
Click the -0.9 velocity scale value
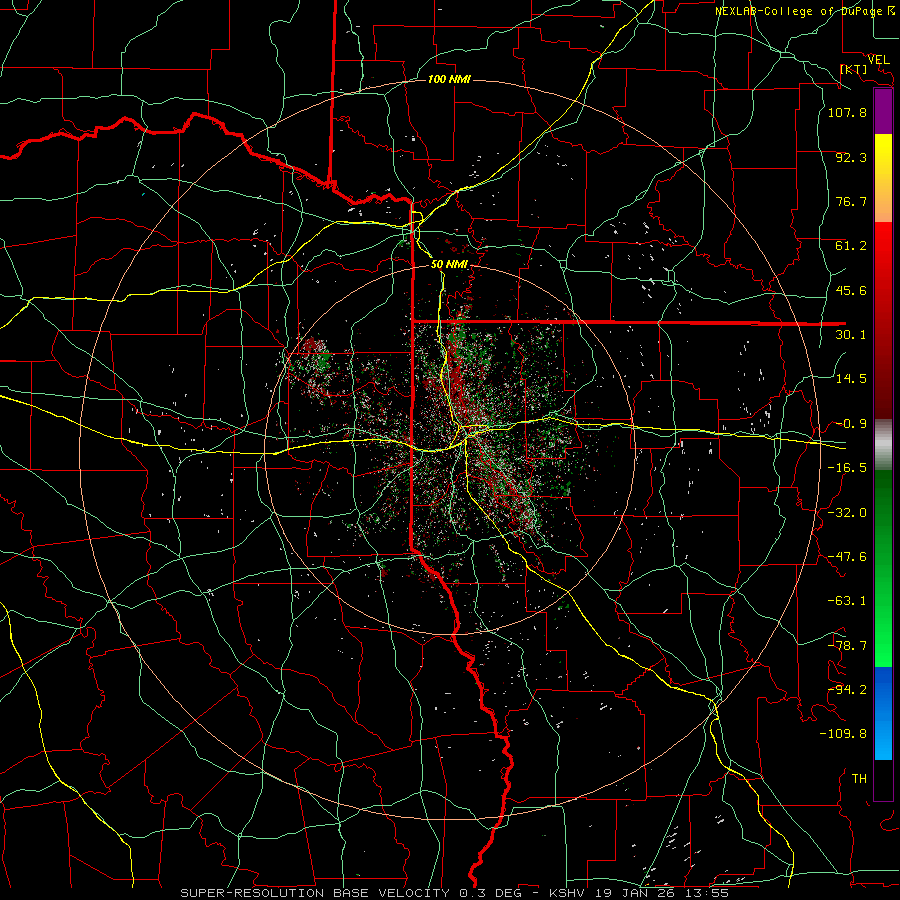click(851, 424)
